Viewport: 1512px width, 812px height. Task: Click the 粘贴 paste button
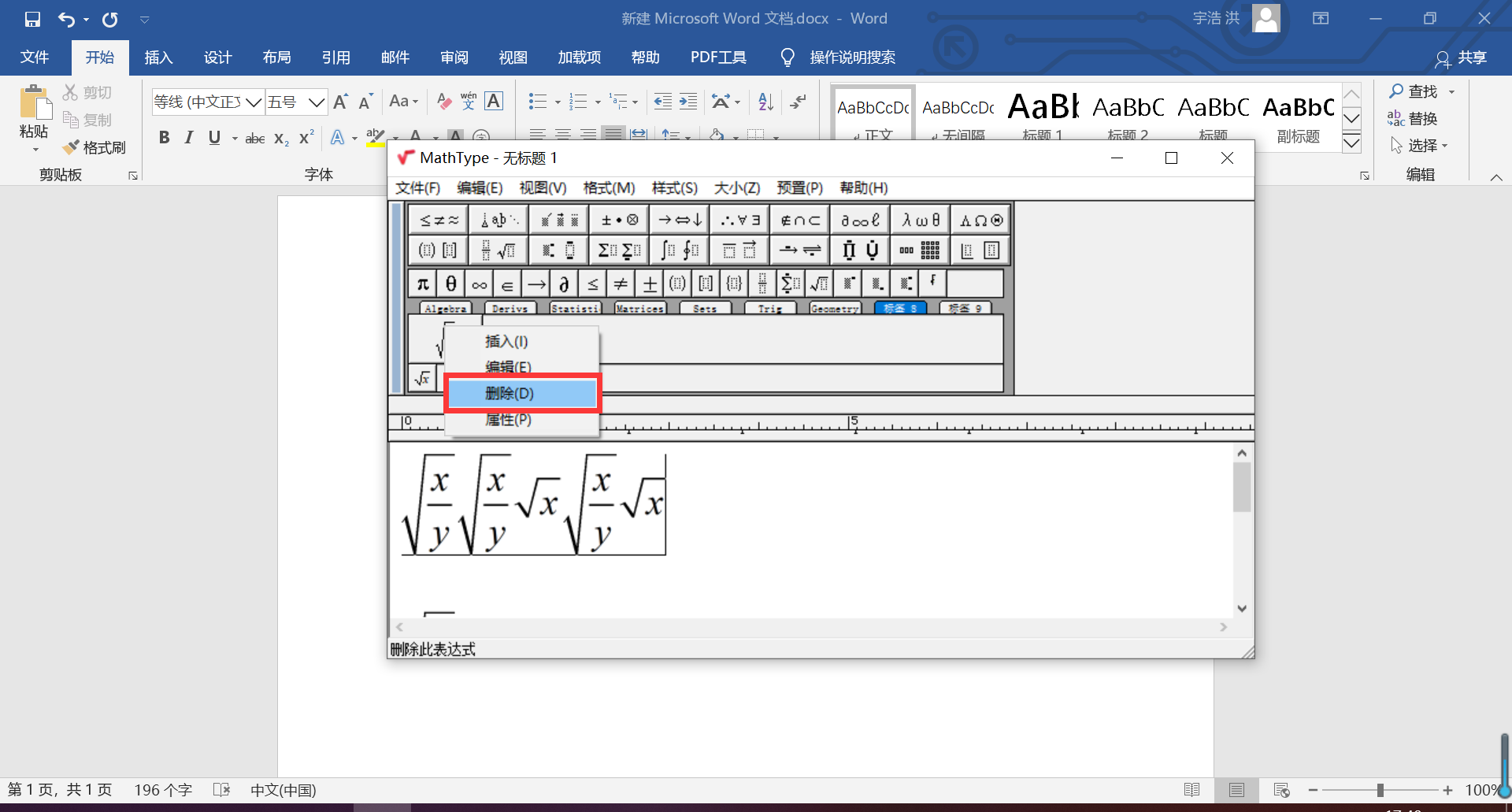coord(34,118)
